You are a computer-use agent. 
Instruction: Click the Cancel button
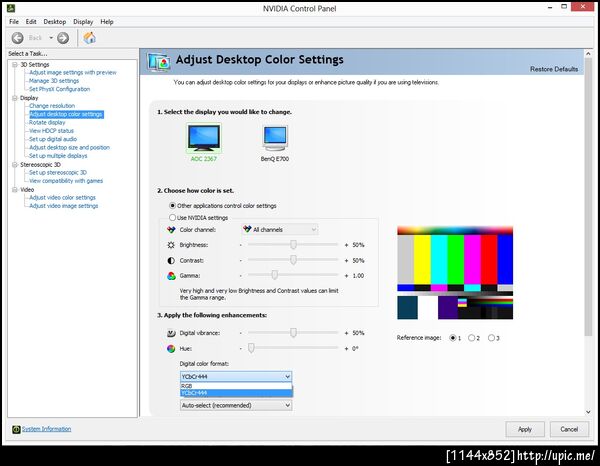[569, 429]
